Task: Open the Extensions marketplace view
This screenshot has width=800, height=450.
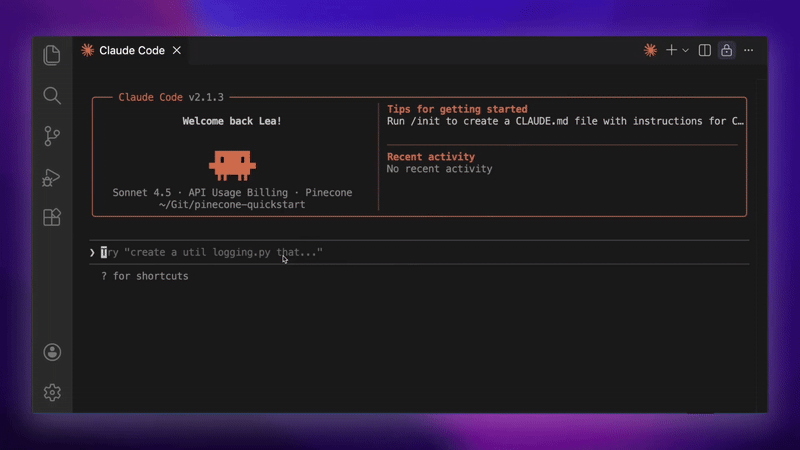Action: tap(52, 217)
